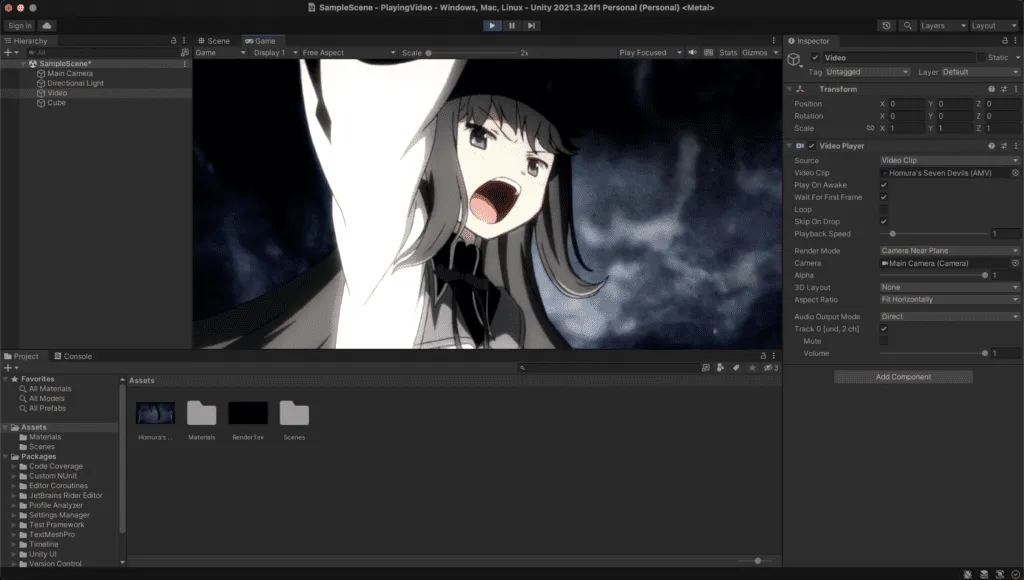Viewport: 1024px width, 580px height.
Task: Open the Tag Untagged dropdown
Action: coord(867,72)
